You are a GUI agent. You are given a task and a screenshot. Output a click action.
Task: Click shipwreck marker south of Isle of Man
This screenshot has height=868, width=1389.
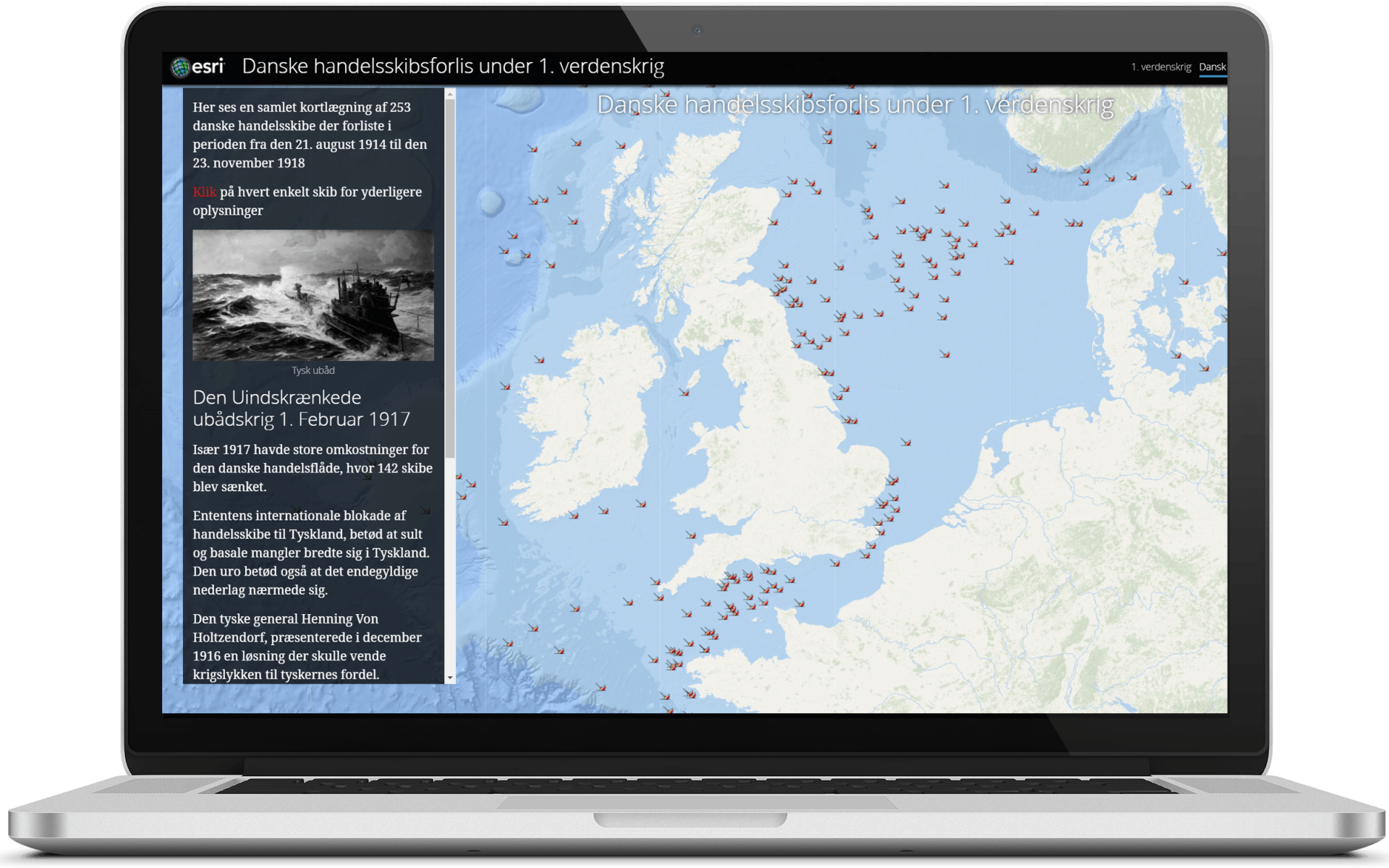pyautogui.click(x=684, y=392)
